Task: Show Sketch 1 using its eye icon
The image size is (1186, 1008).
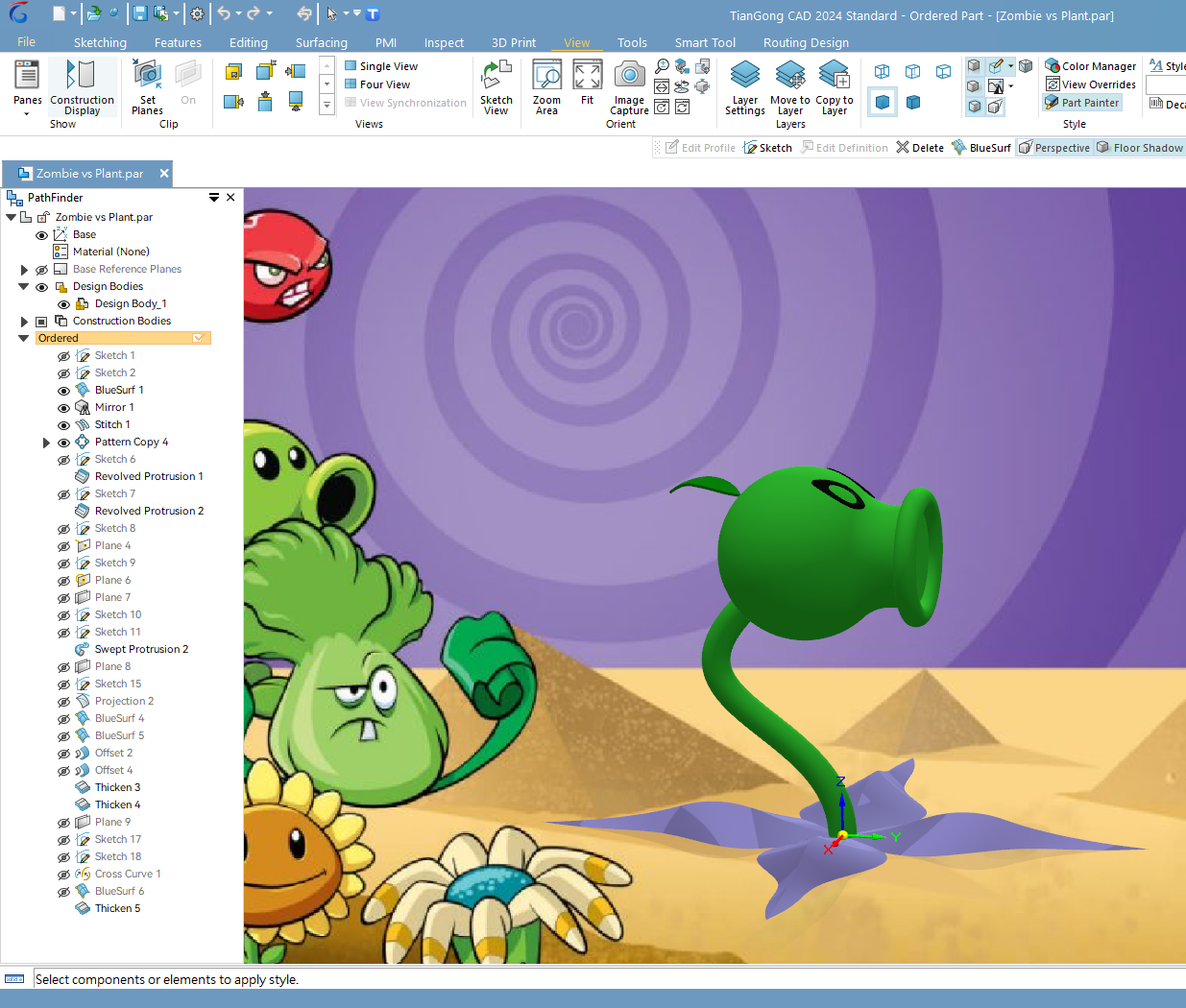Action: 63,356
